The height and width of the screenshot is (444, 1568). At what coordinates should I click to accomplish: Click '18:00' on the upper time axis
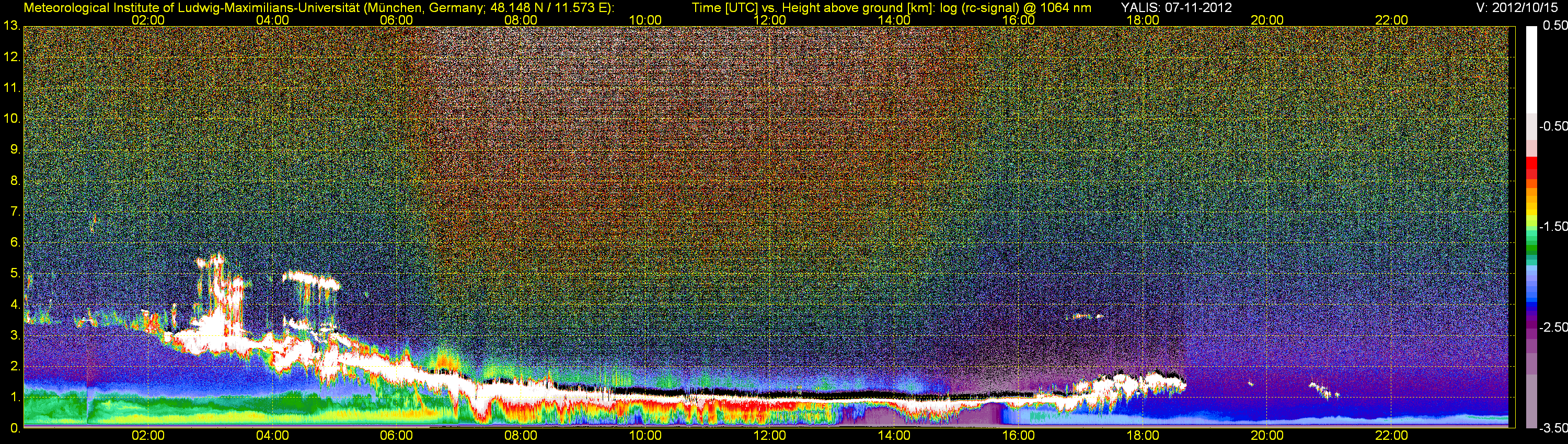point(1143,20)
